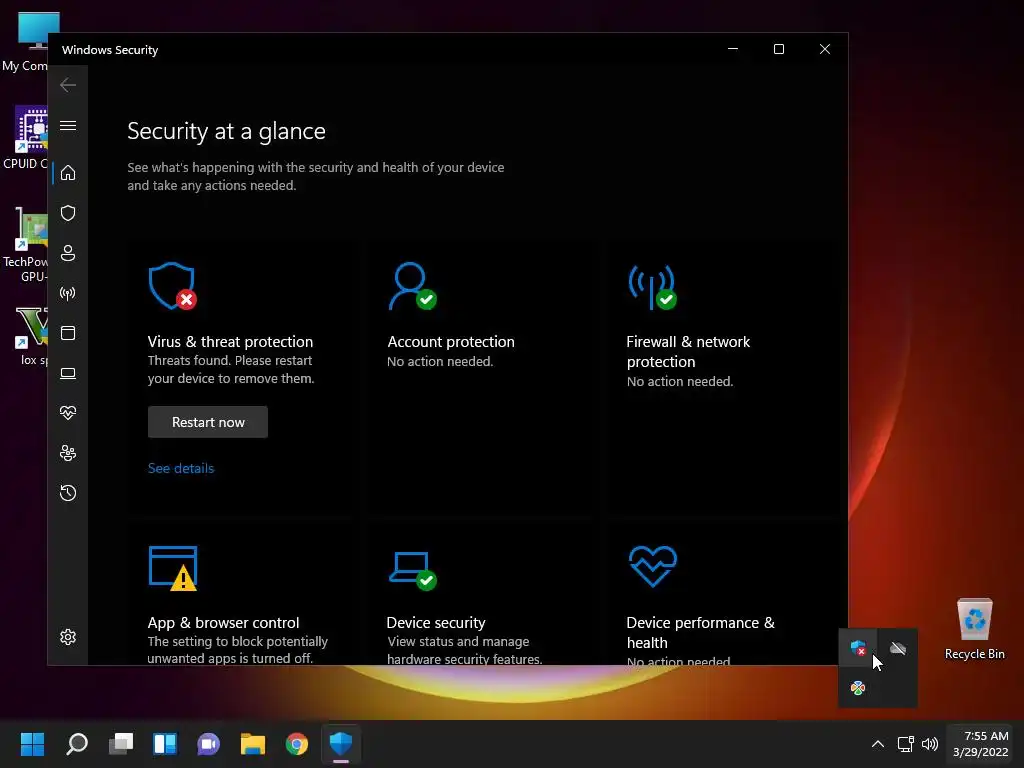Collapse the hidden tray icons chevron
1024x768 pixels.
pos(878,744)
